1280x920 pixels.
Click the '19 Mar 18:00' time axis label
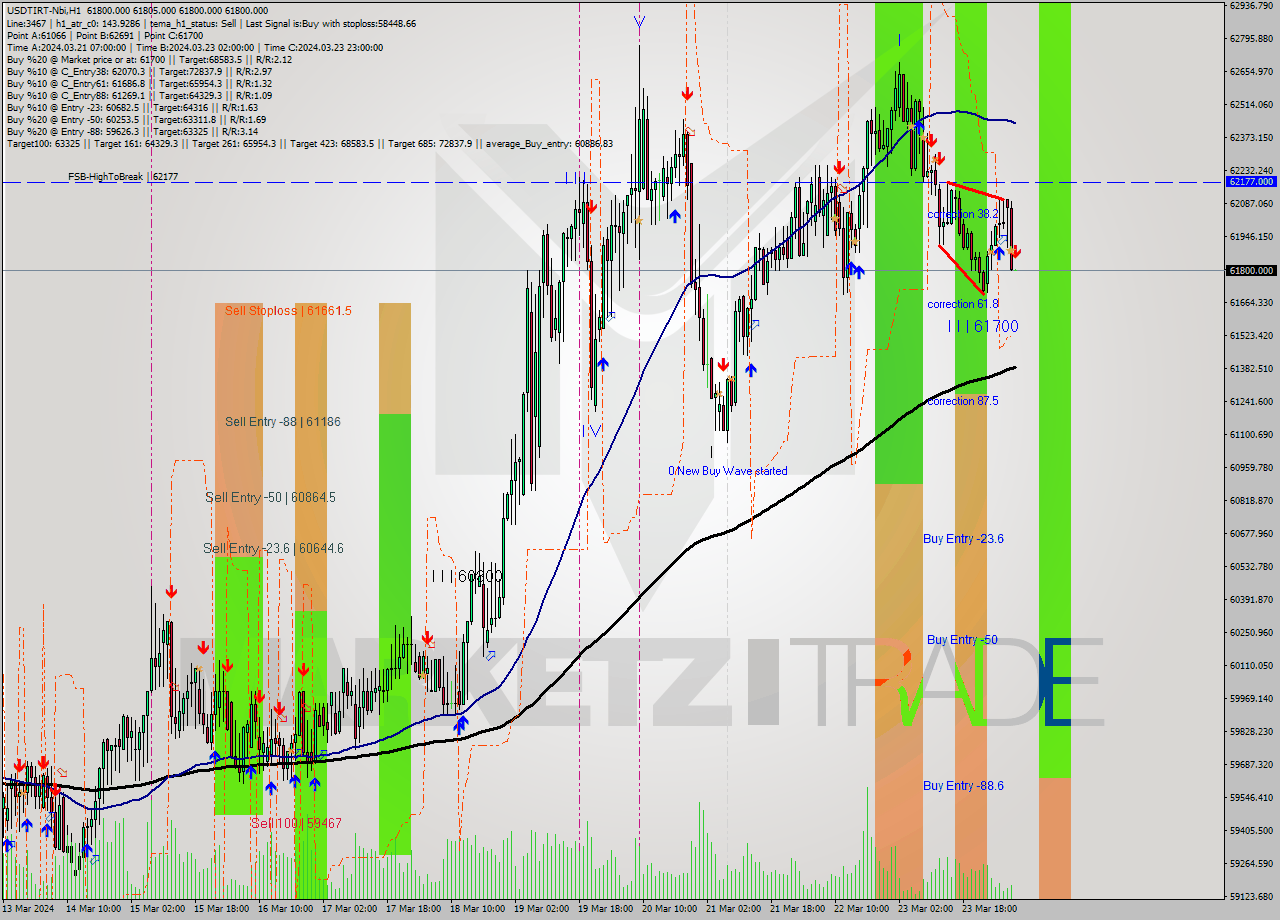coord(605,908)
